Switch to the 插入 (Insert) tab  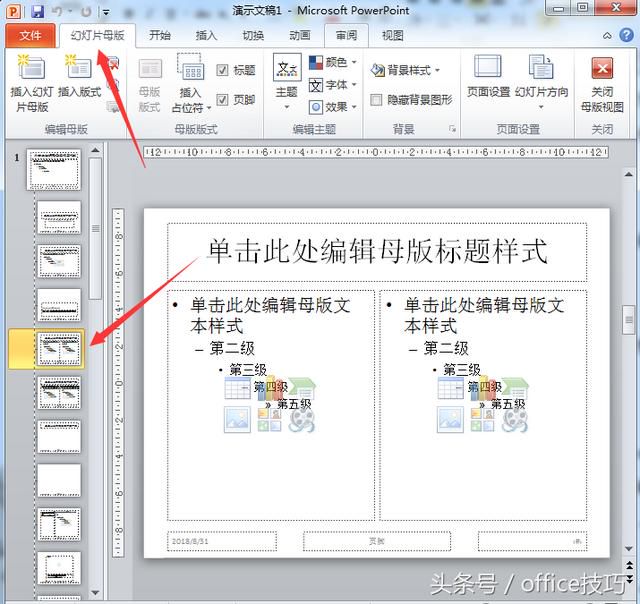coord(207,36)
